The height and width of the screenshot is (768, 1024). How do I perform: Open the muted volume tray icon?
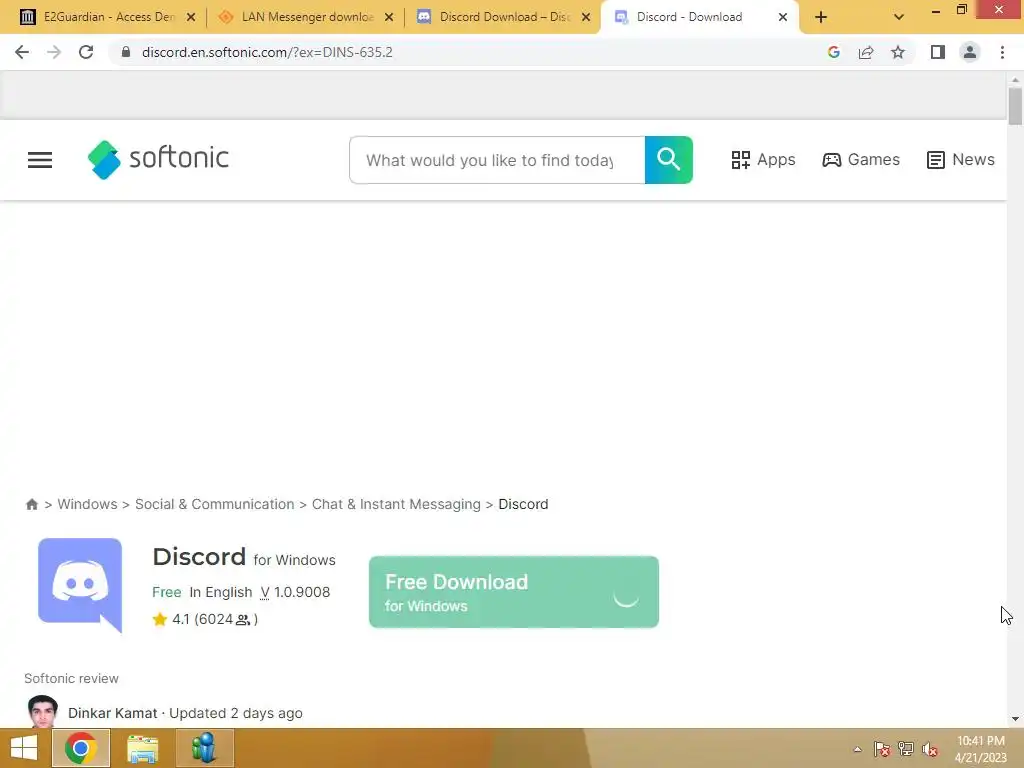click(x=930, y=749)
